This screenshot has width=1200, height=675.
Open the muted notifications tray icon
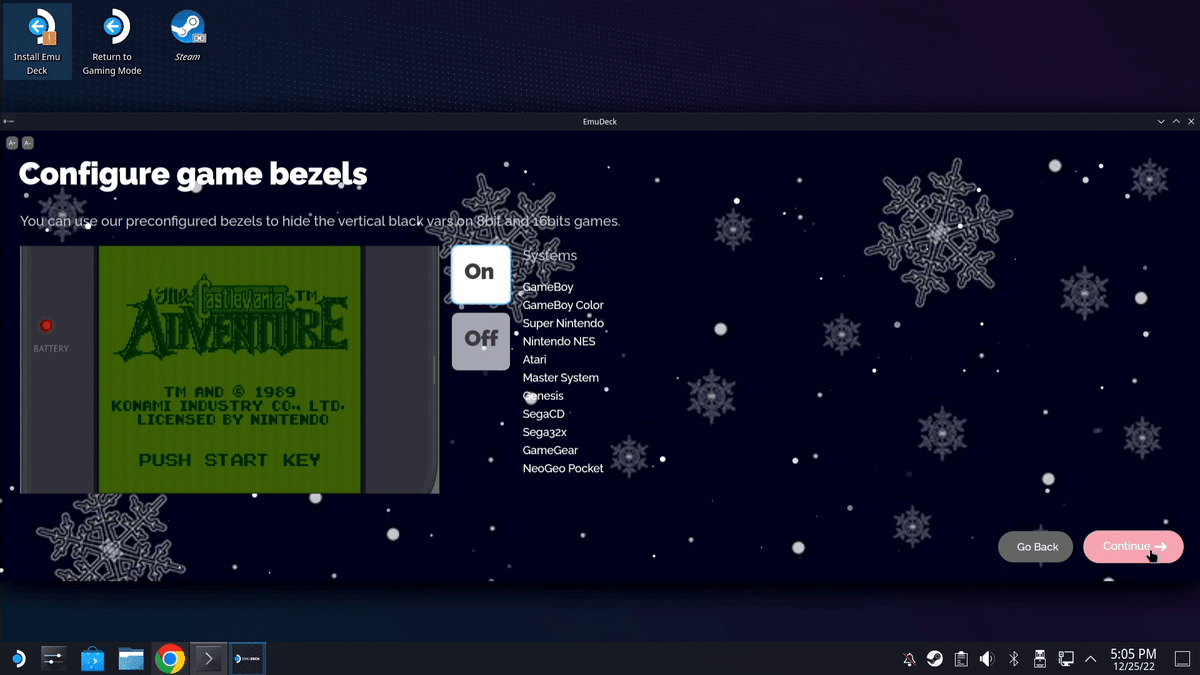pos(909,659)
